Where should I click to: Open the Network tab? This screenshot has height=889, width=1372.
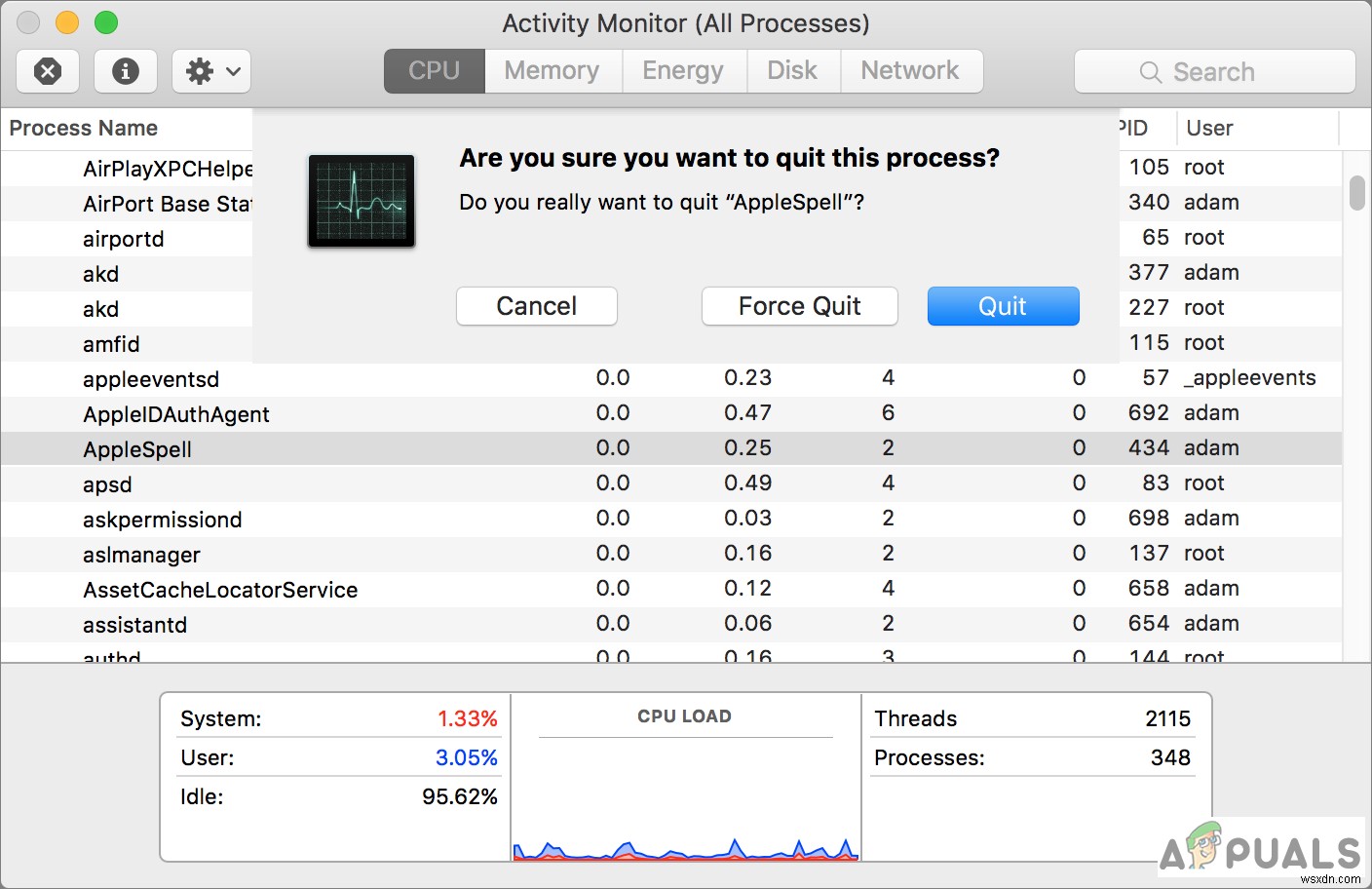pos(909,70)
